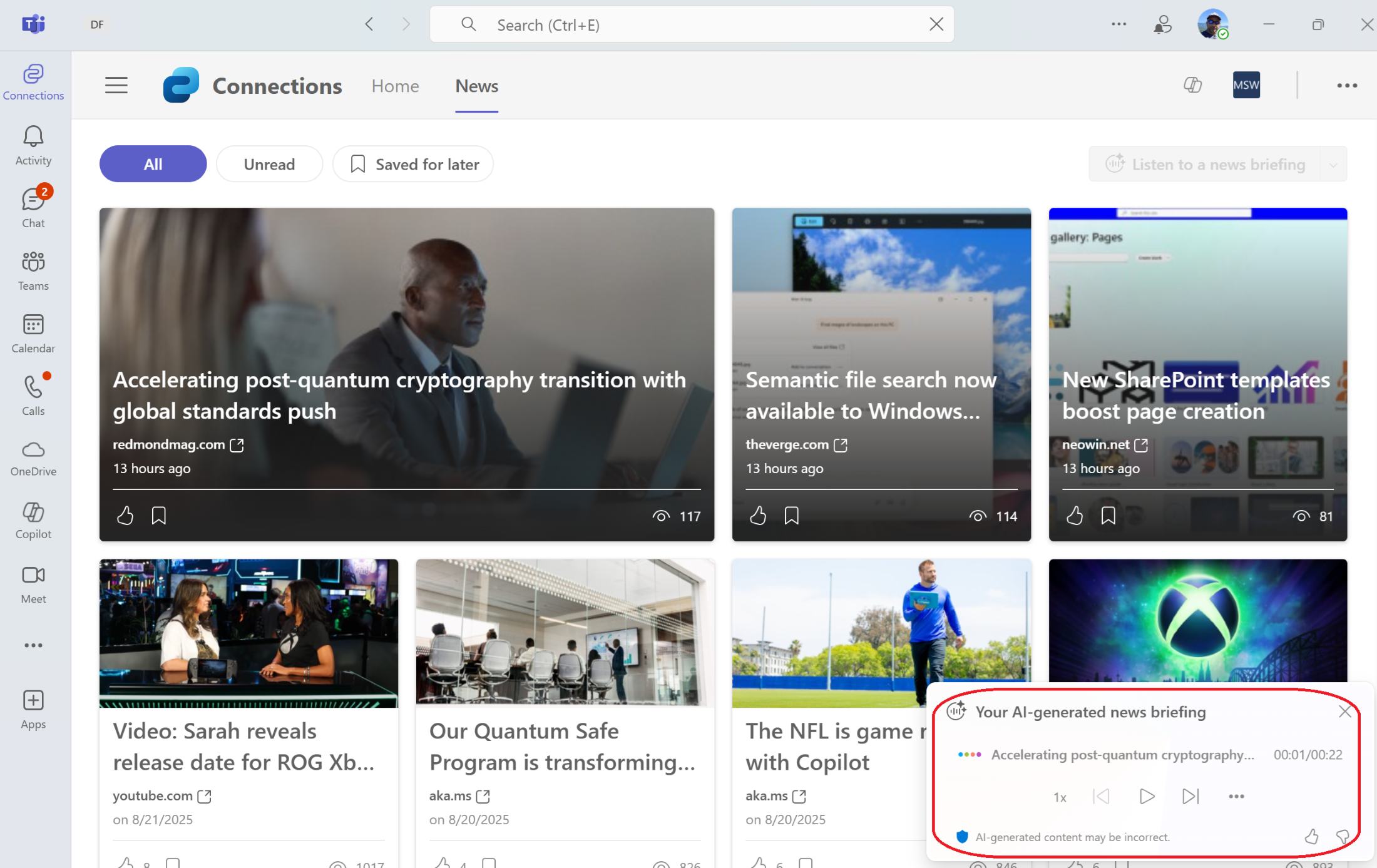Switch to the Home tab
The width and height of the screenshot is (1377, 868).
tap(395, 86)
